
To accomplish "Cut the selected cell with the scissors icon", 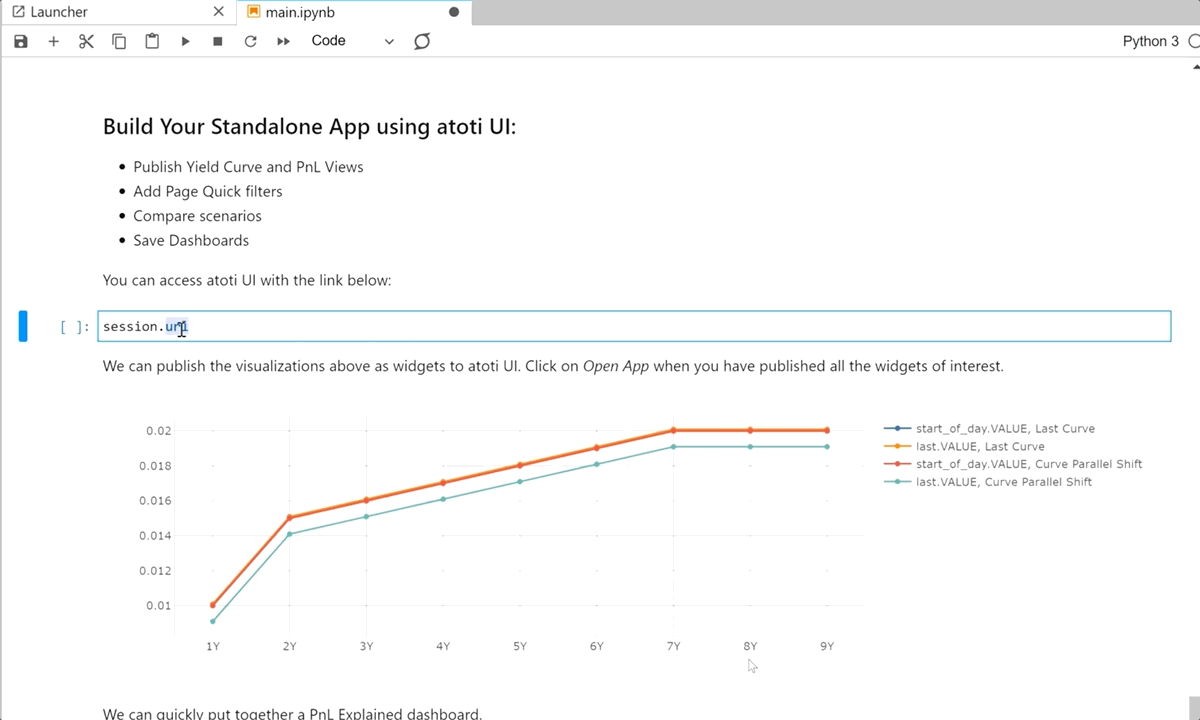I will pos(86,41).
